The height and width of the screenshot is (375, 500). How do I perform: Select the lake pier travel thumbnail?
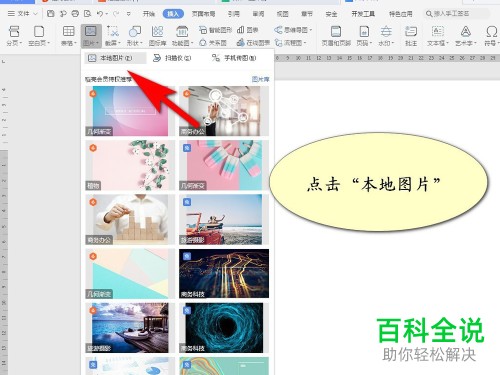coord(130,328)
